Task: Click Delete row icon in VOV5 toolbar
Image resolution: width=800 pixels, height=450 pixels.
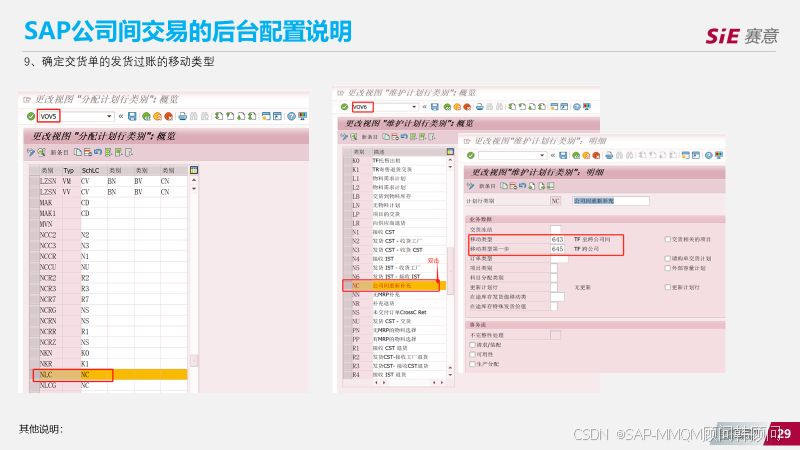Action: (x=88, y=152)
